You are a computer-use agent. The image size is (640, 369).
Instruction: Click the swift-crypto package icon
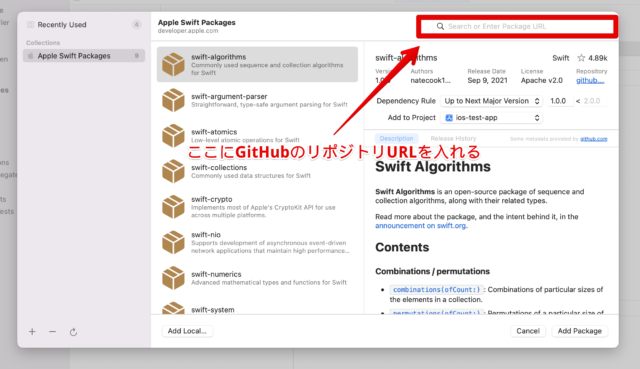(x=173, y=207)
